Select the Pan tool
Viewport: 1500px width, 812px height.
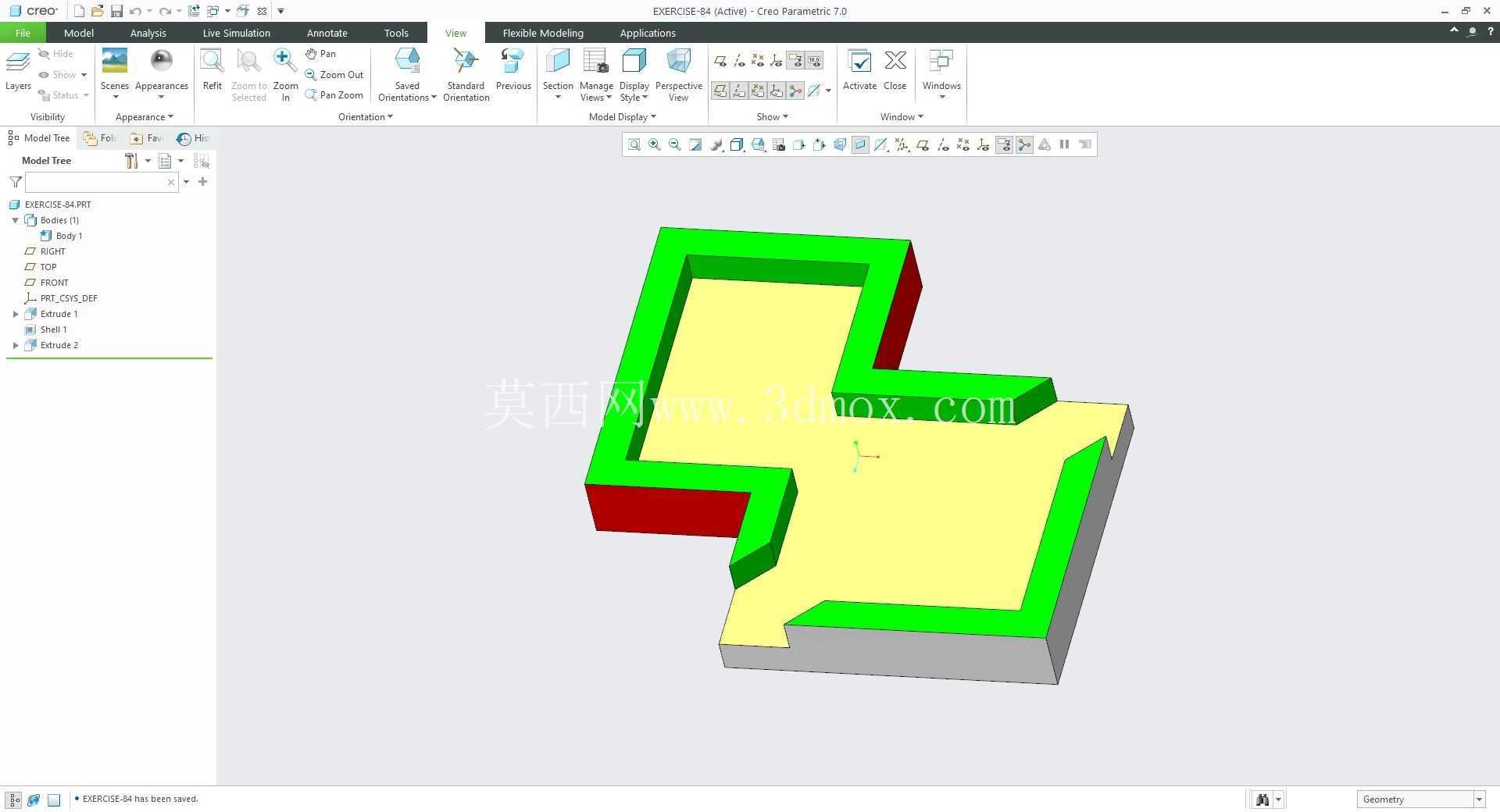[x=321, y=54]
